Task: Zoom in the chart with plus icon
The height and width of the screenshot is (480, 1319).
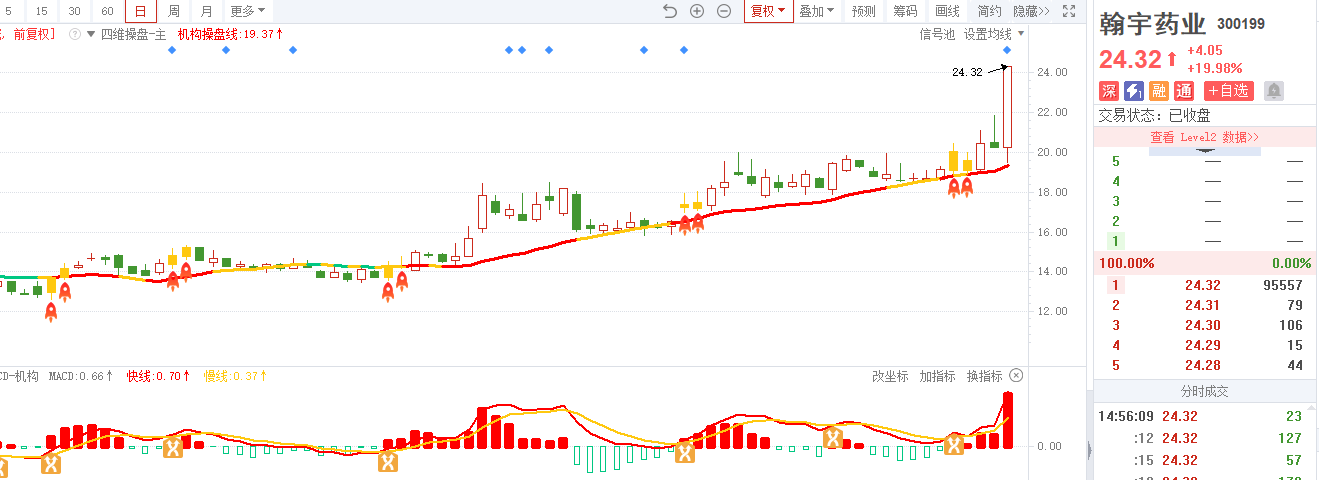Action: point(697,12)
